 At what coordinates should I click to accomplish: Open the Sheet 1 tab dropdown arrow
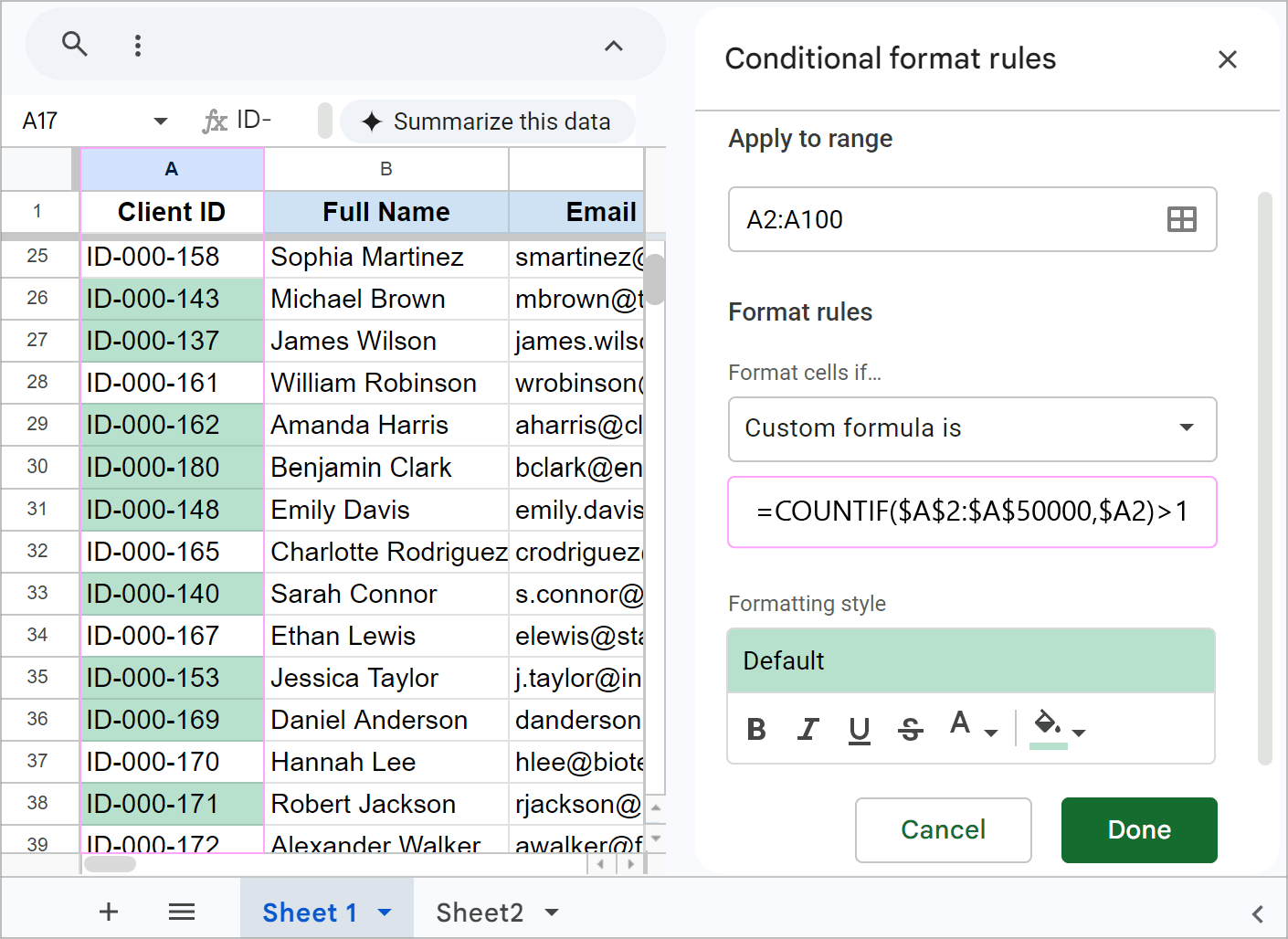pyautogui.click(x=385, y=912)
